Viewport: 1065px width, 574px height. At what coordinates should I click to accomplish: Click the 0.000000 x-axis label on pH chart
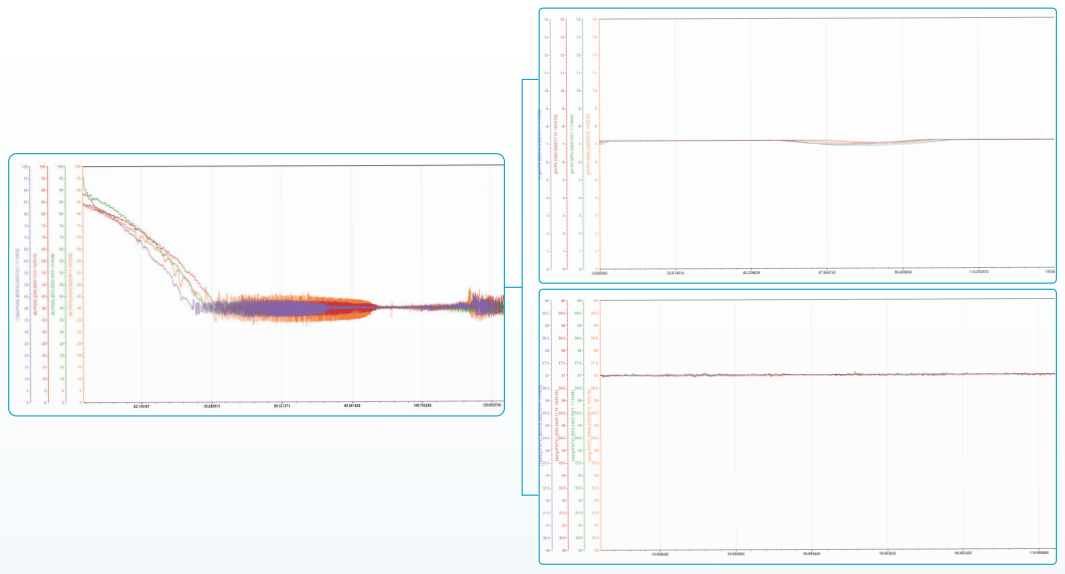[601, 271]
